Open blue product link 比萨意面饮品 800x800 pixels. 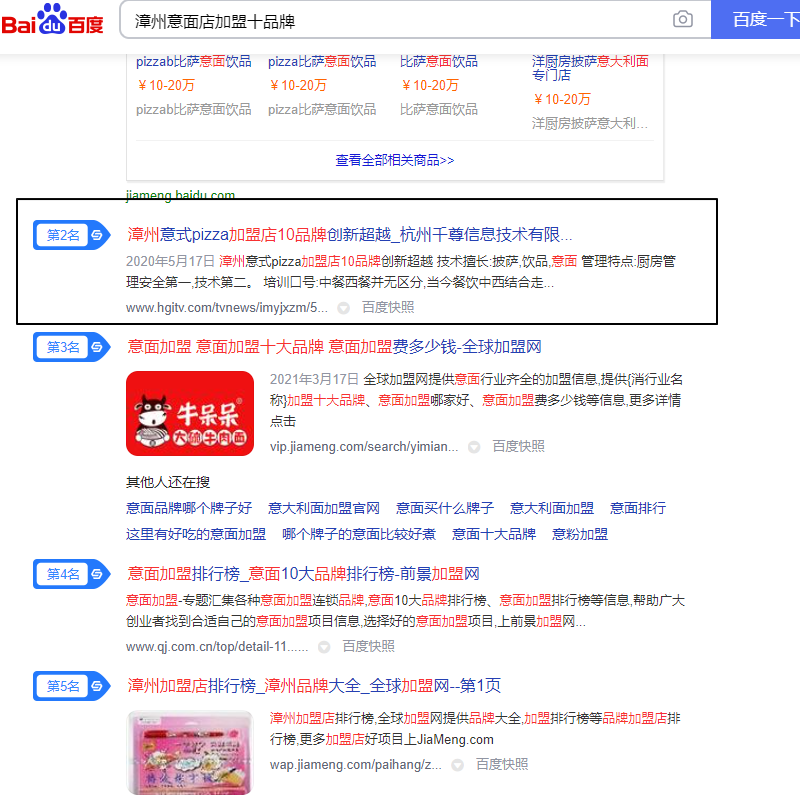(x=439, y=62)
